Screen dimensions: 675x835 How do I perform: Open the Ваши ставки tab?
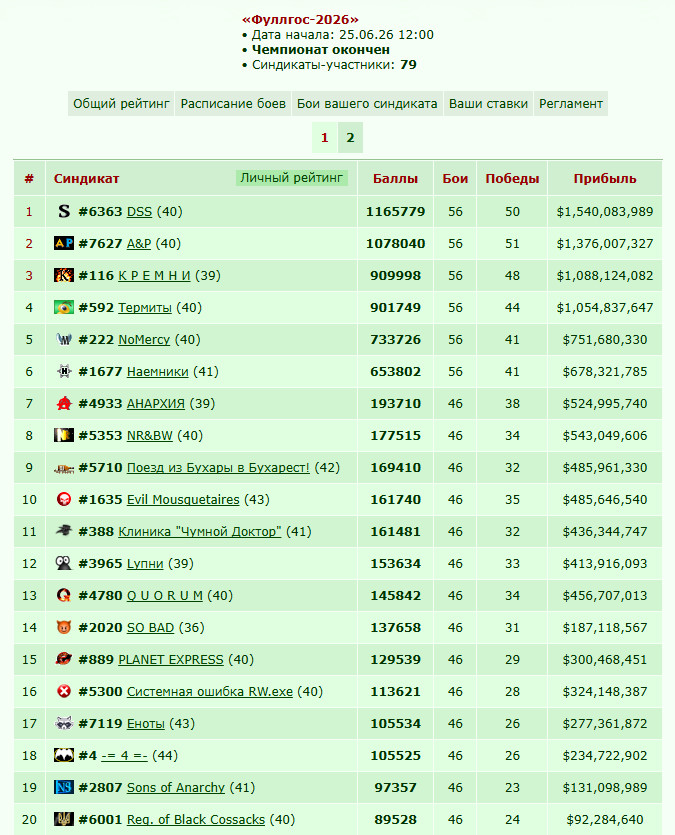click(488, 104)
